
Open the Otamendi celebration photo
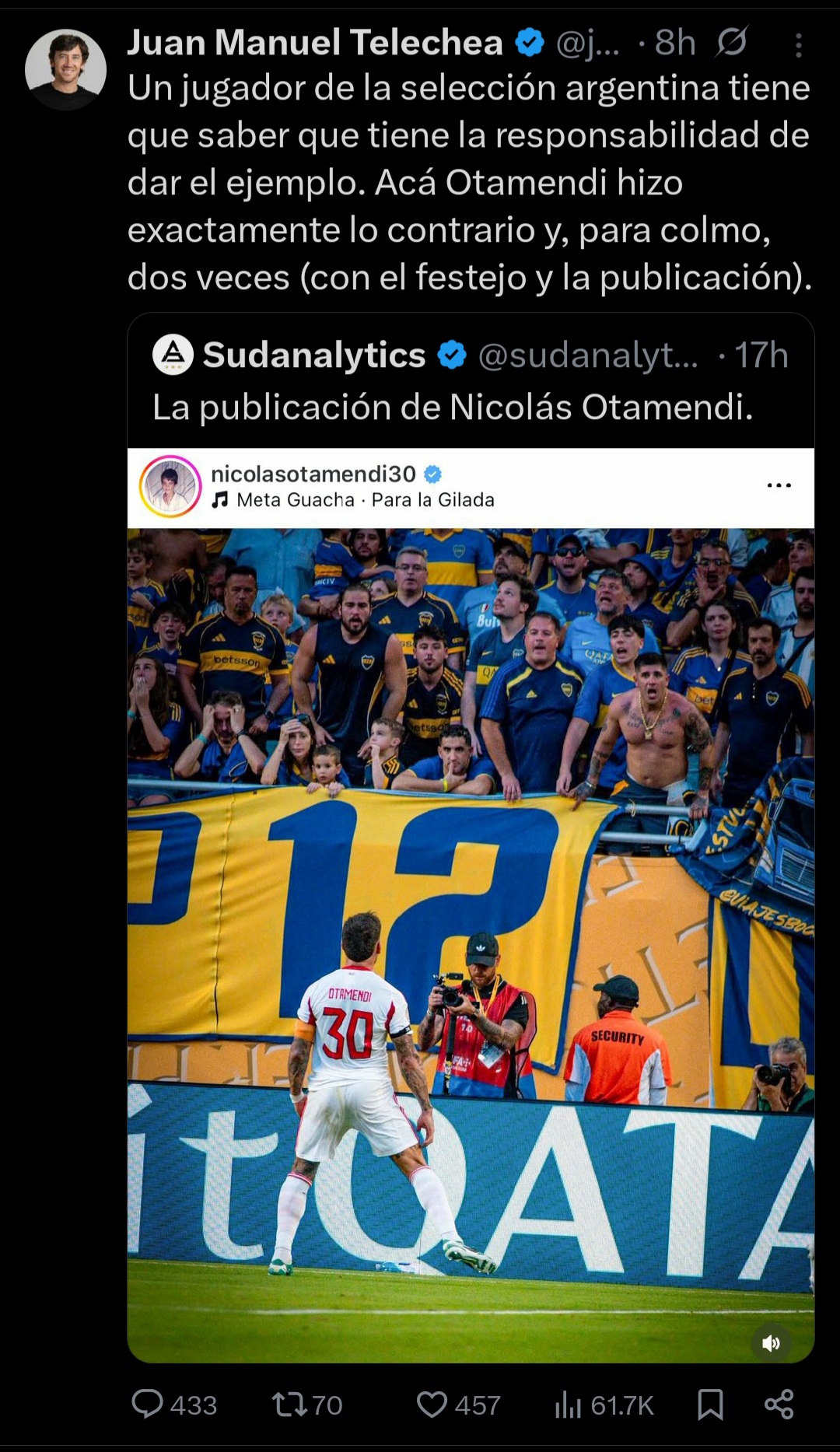click(x=471, y=945)
